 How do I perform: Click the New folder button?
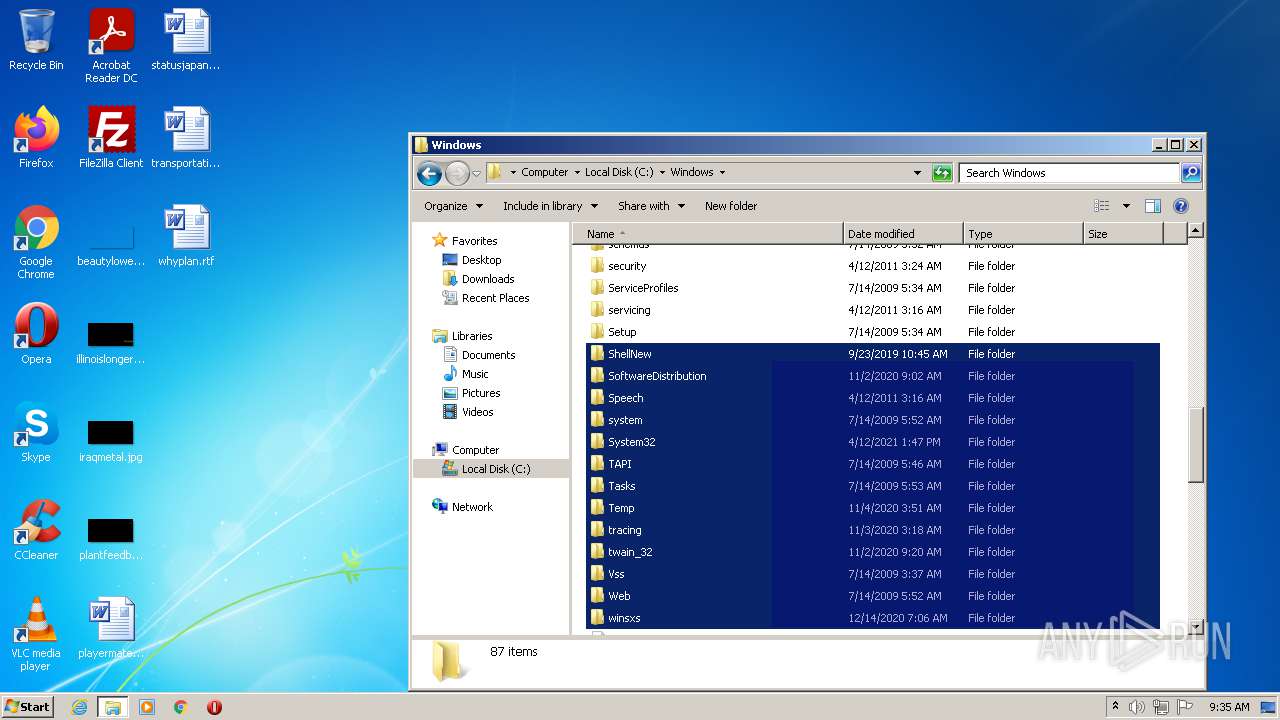click(731, 206)
